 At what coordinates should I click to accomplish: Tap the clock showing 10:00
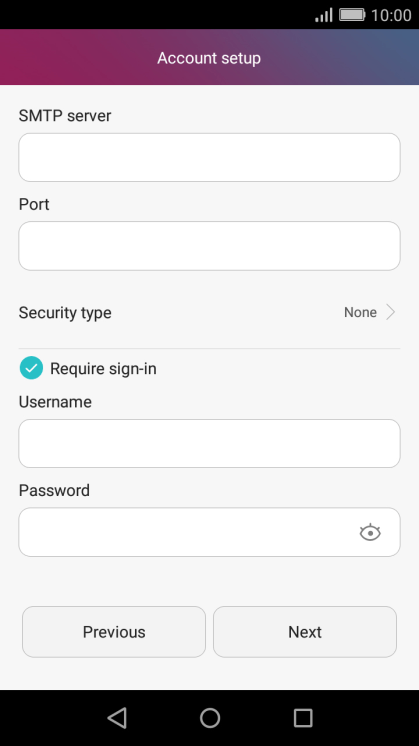pyautogui.click(x=391, y=15)
